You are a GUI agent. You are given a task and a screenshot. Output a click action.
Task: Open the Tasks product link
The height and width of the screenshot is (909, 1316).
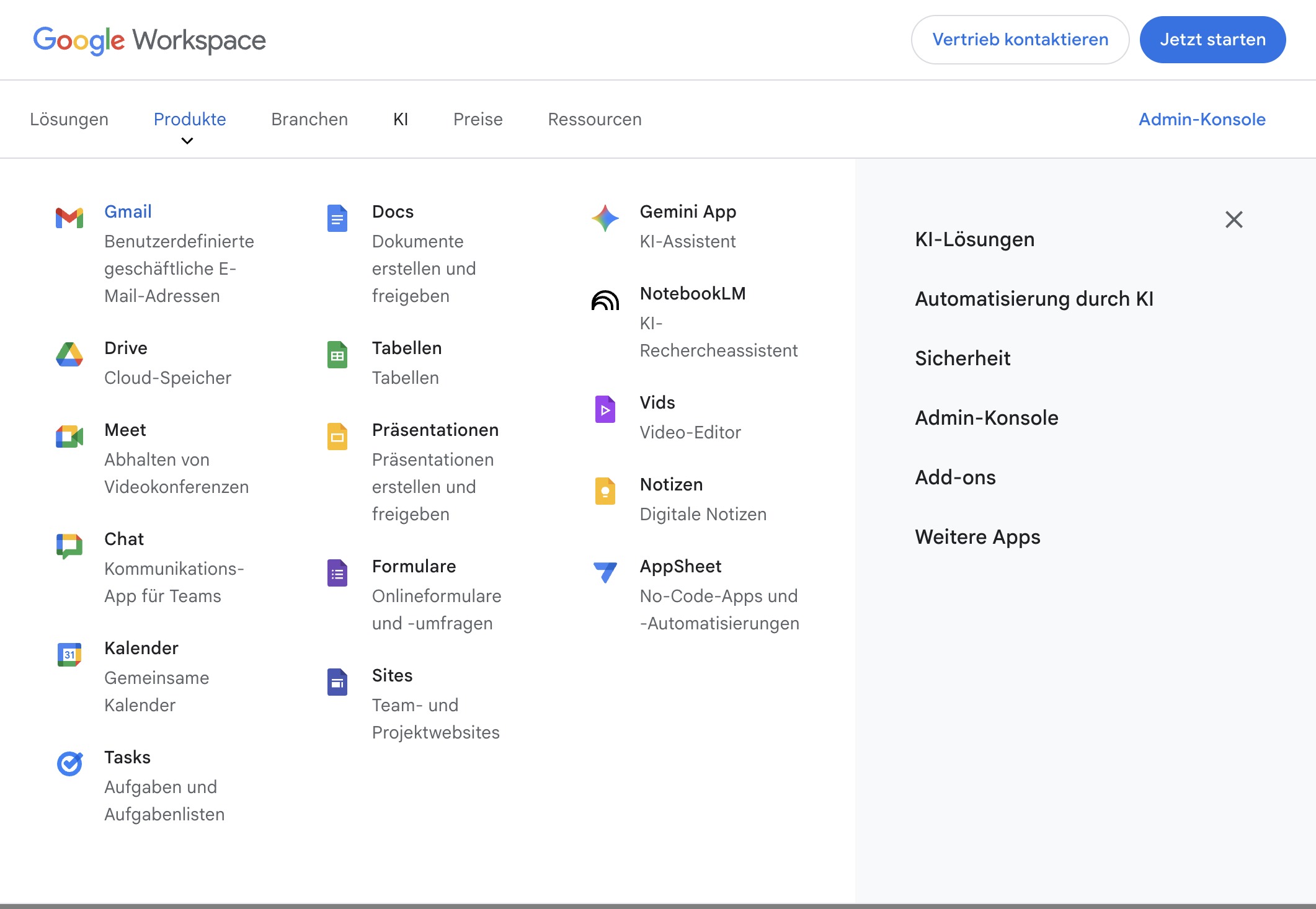[x=127, y=757]
